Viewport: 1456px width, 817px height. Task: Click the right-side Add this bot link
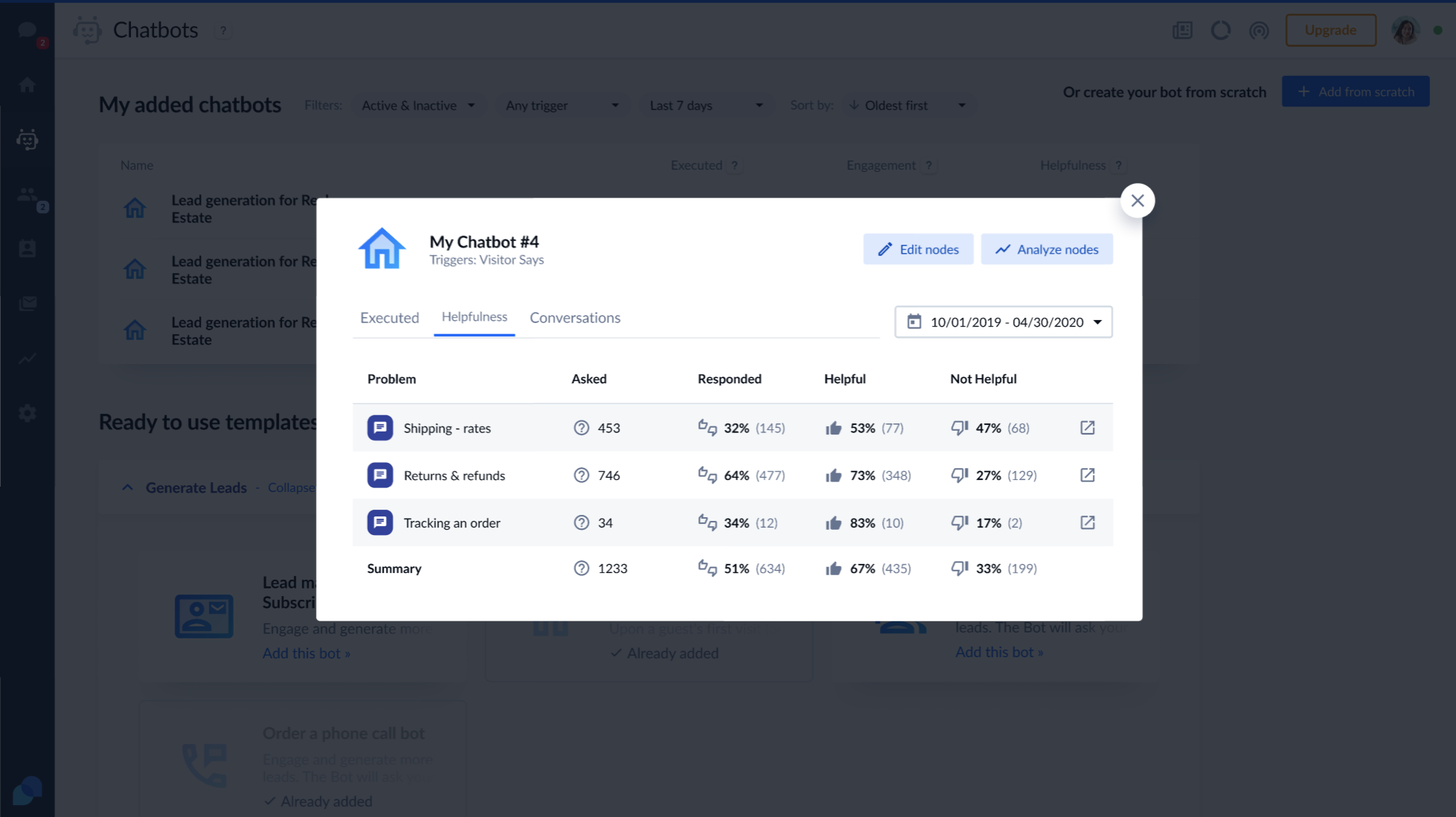point(999,652)
